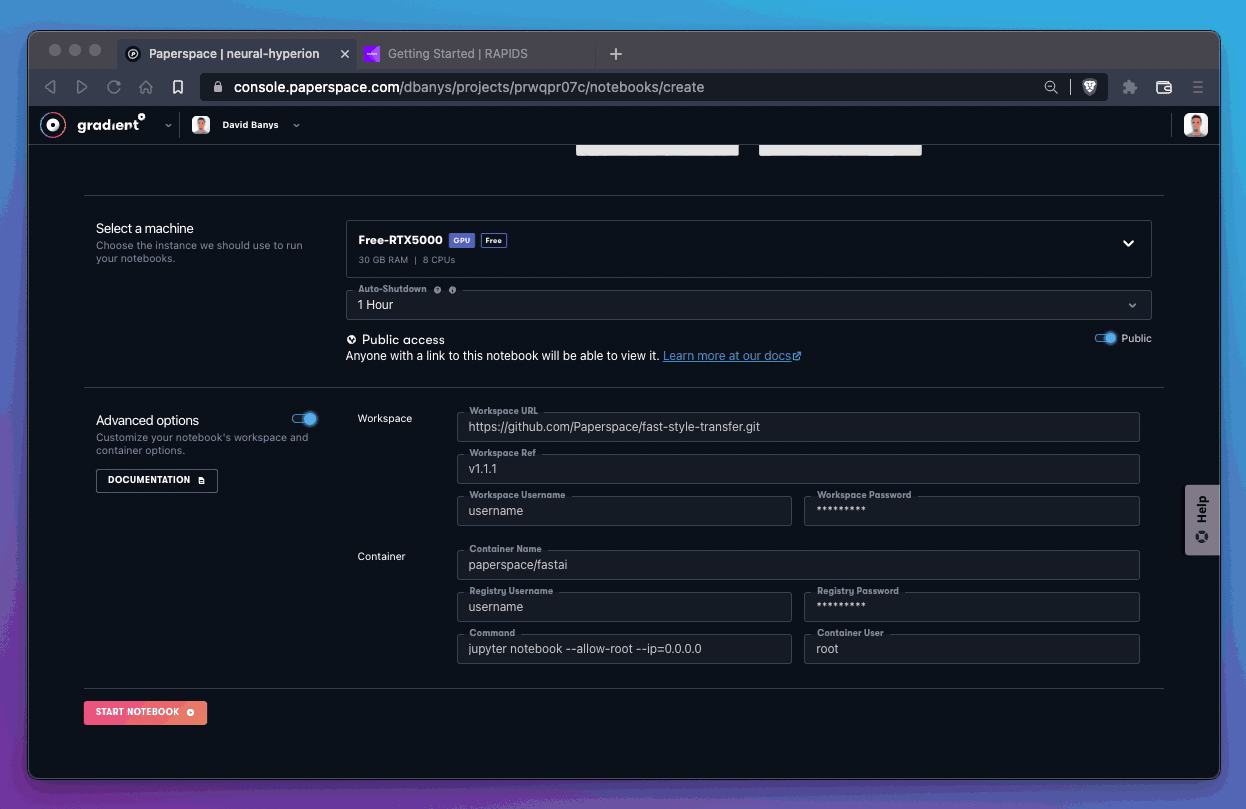Viewport: 1246px width, 809px height.
Task: Click the 'Workspace' section label
Action: tap(385, 418)
